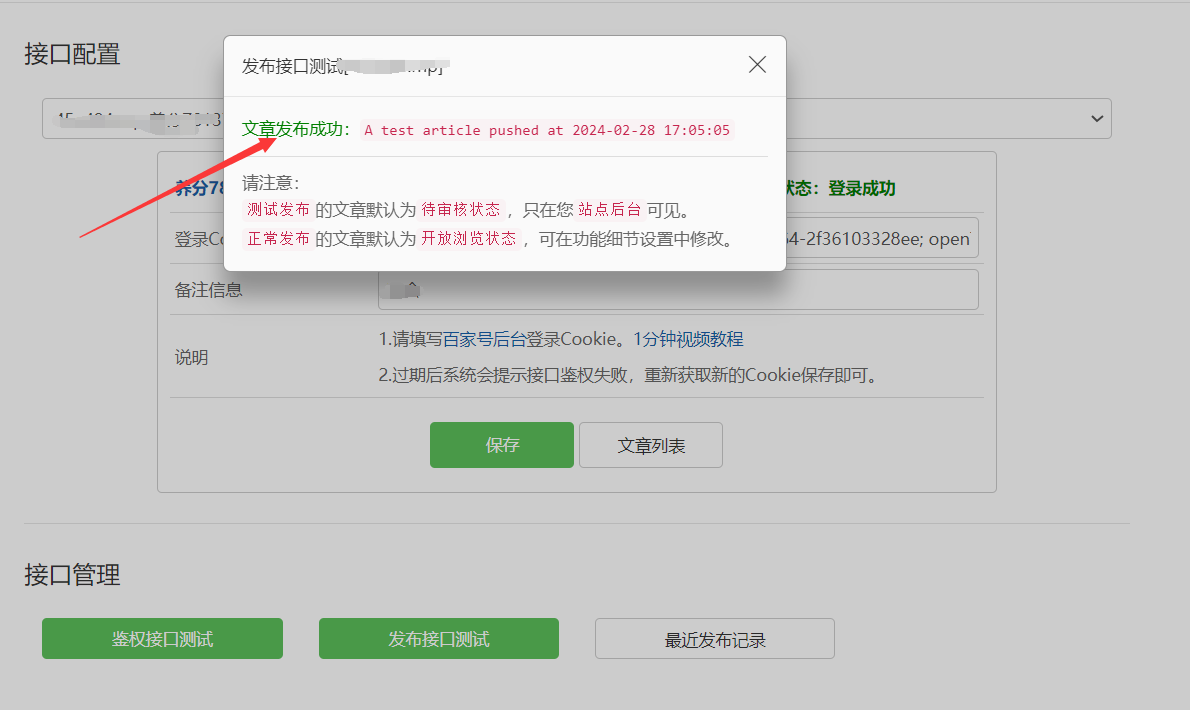This screenshot has height=710, width=1190.
Task: Click the 开放浏览状态 highlighted label
Action: (x=468, y=239)
